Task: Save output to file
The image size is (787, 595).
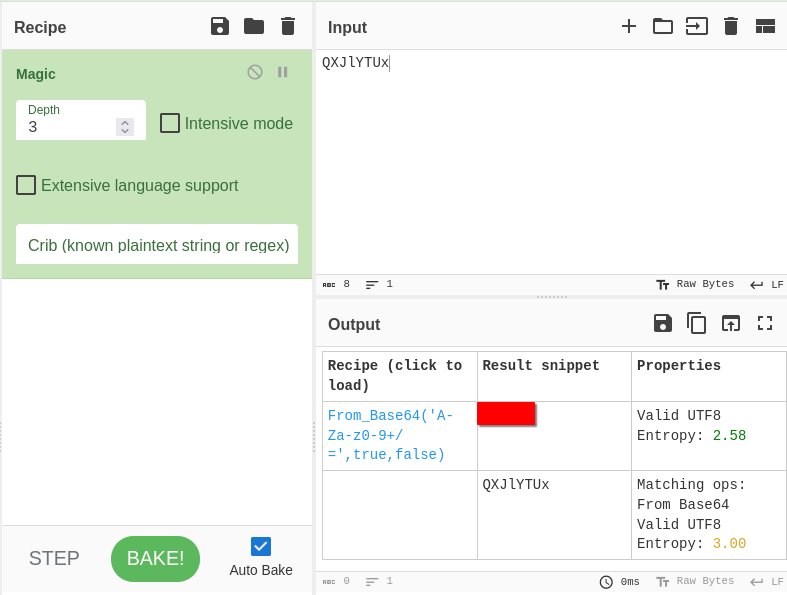Action: [x=663, y=323]
